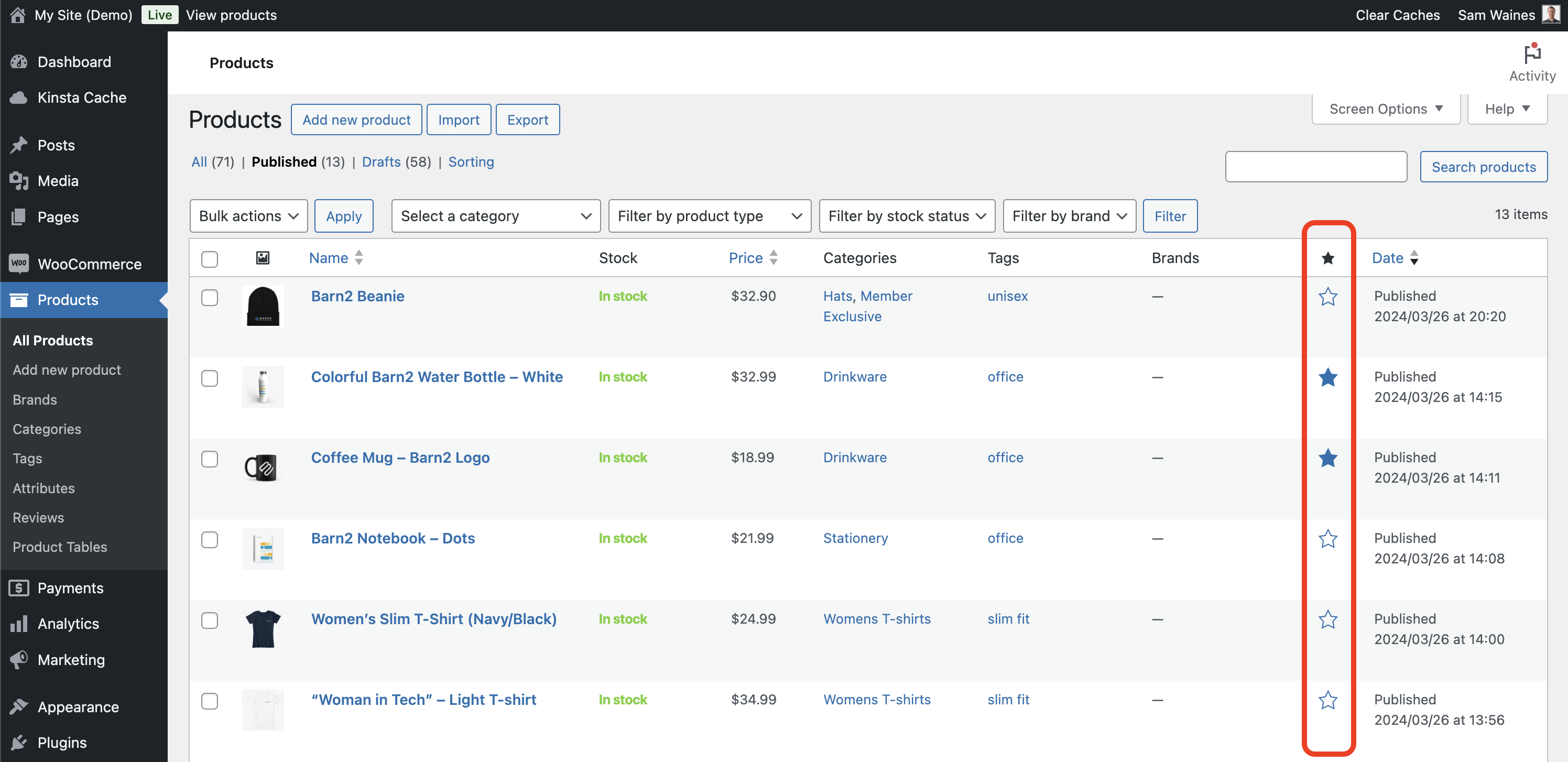
Task: Check the Barn2 Notebook row checkbox
Action: point(210,540)
